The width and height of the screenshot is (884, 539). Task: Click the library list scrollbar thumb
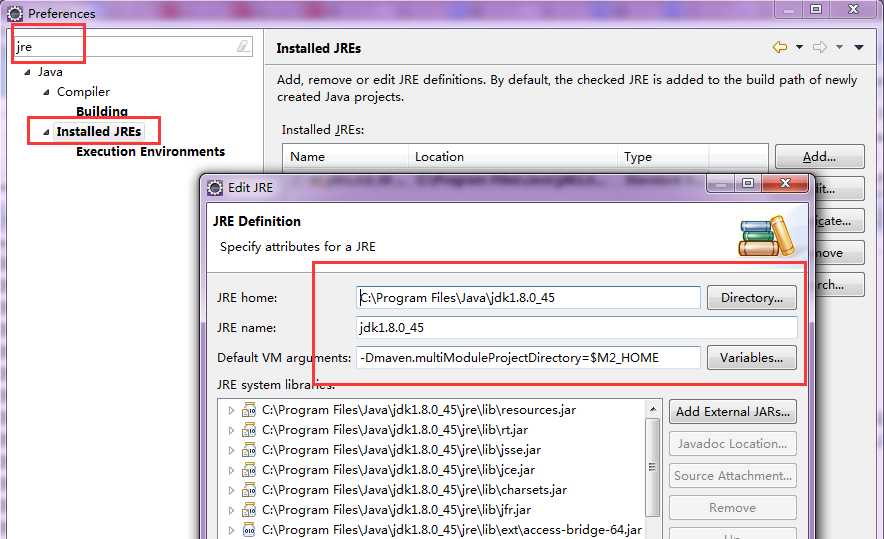pyautogui.click(x=653, y=467)
